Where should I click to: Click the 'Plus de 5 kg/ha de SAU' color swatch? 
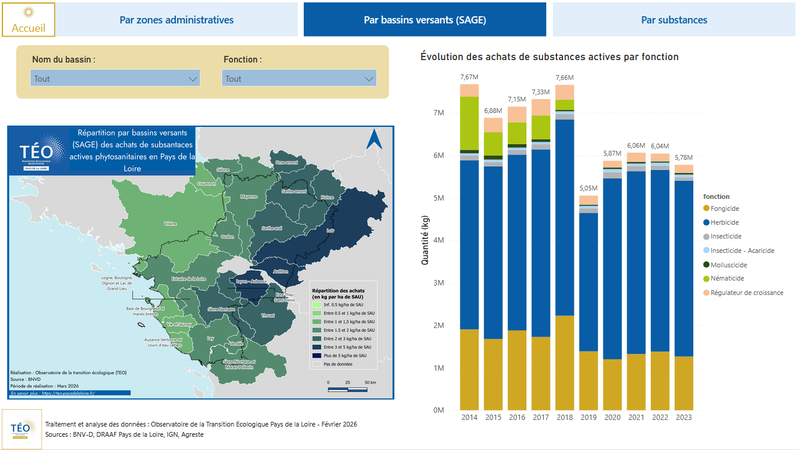click(316, 356)
